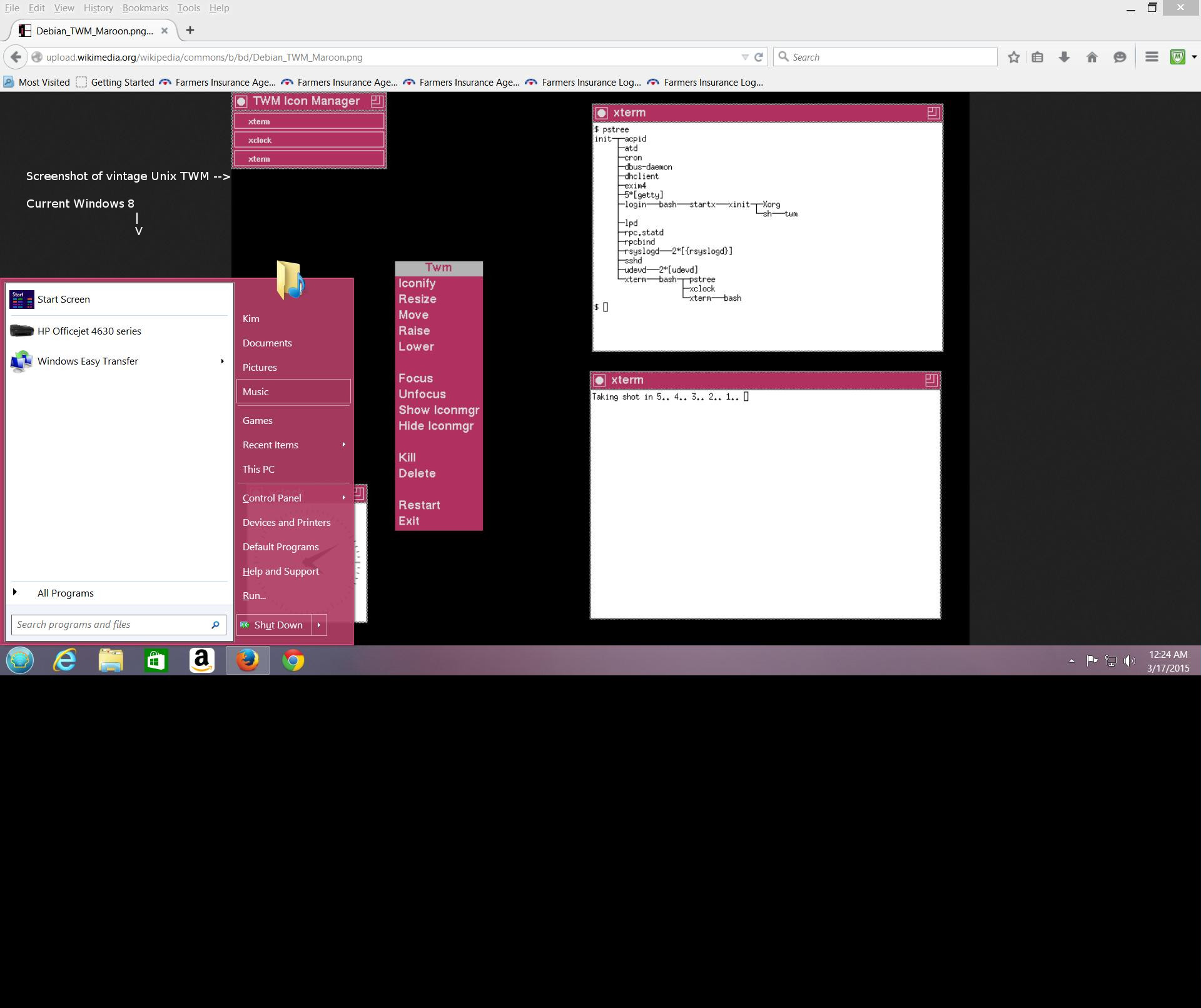Image resolution: width=1201 pixels, height=1008 pixels.
Task: Click the volume speaker tray icon
Action: (1130, 660)
